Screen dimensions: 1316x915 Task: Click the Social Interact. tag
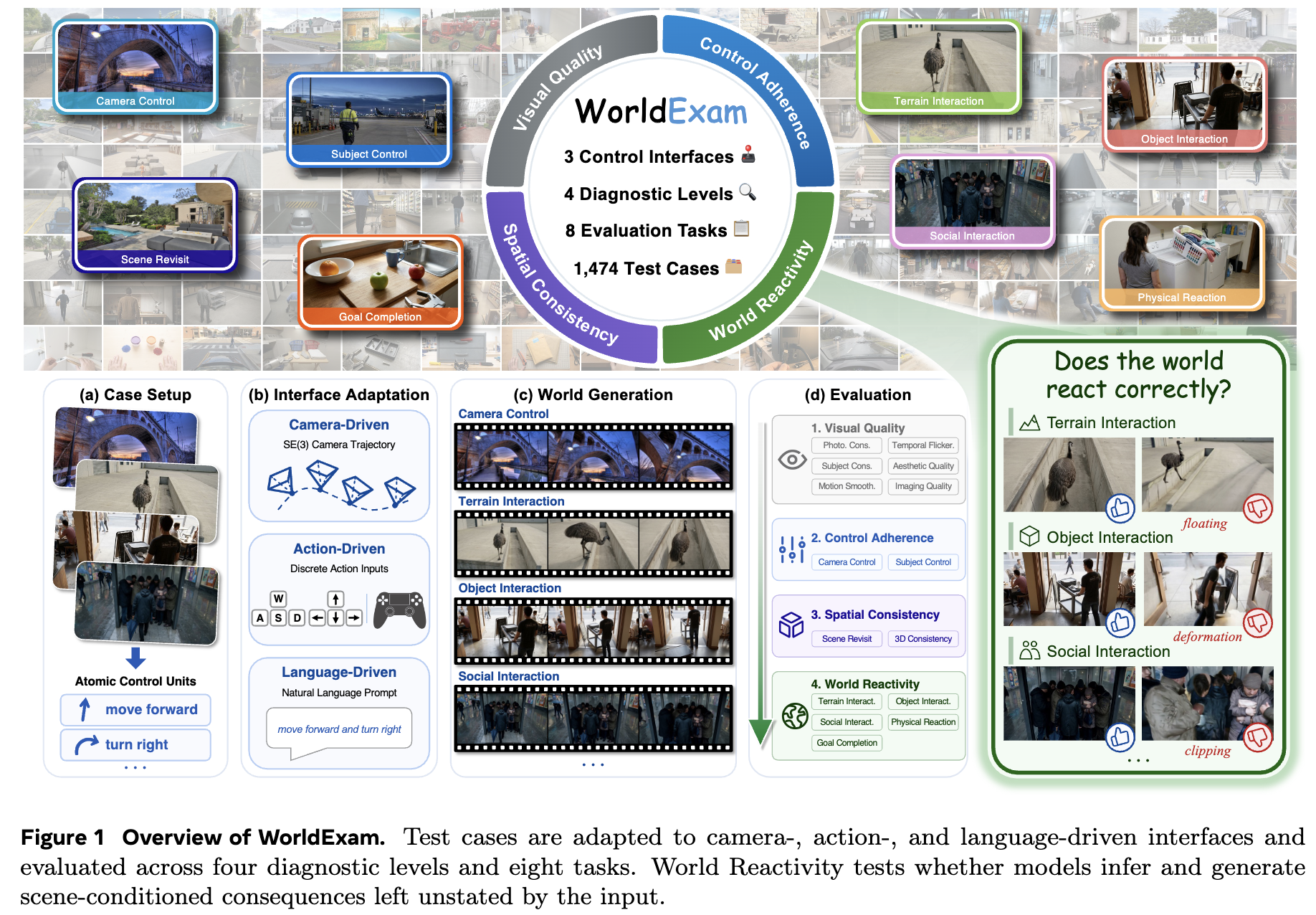pos(847,722)
